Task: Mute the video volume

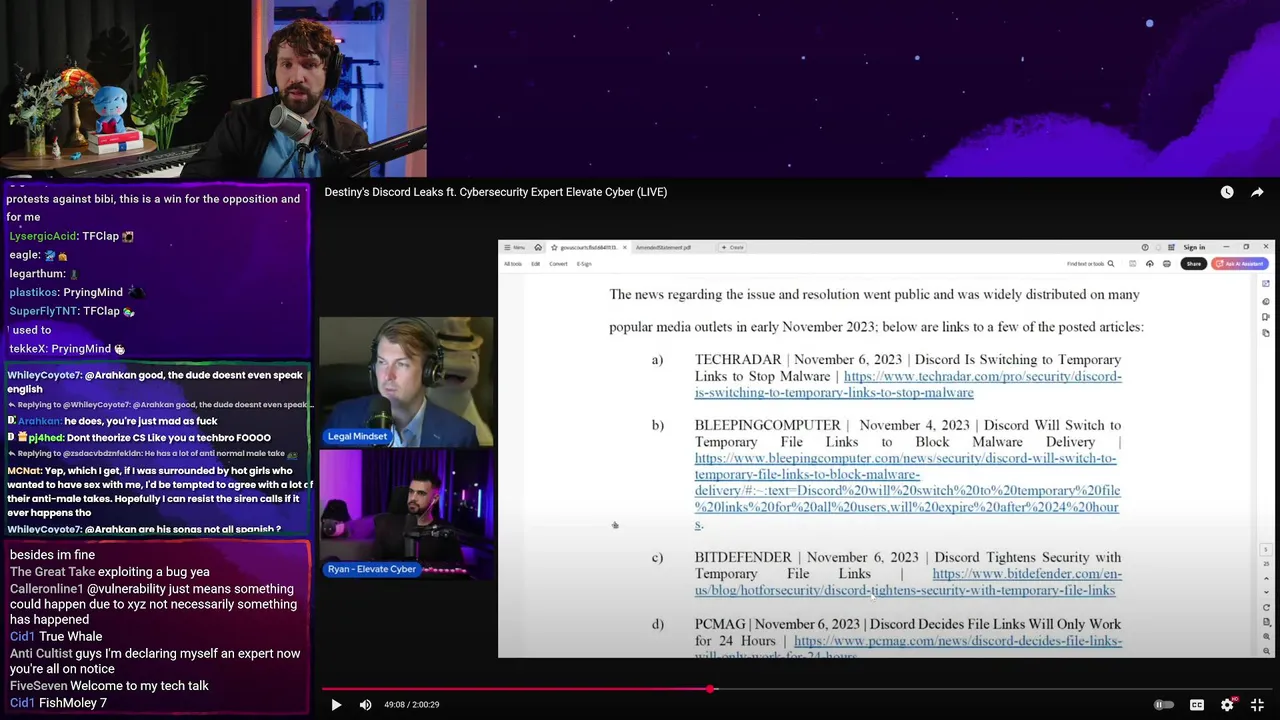Action: point(365,704)
